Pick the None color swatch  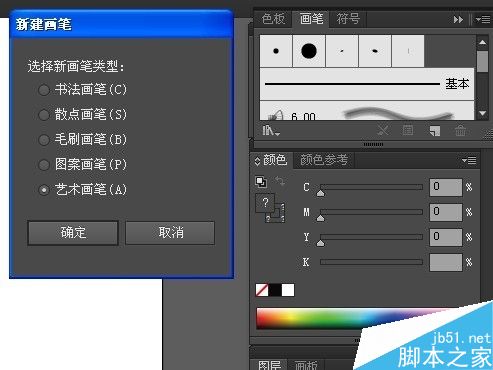pos(262,290)
